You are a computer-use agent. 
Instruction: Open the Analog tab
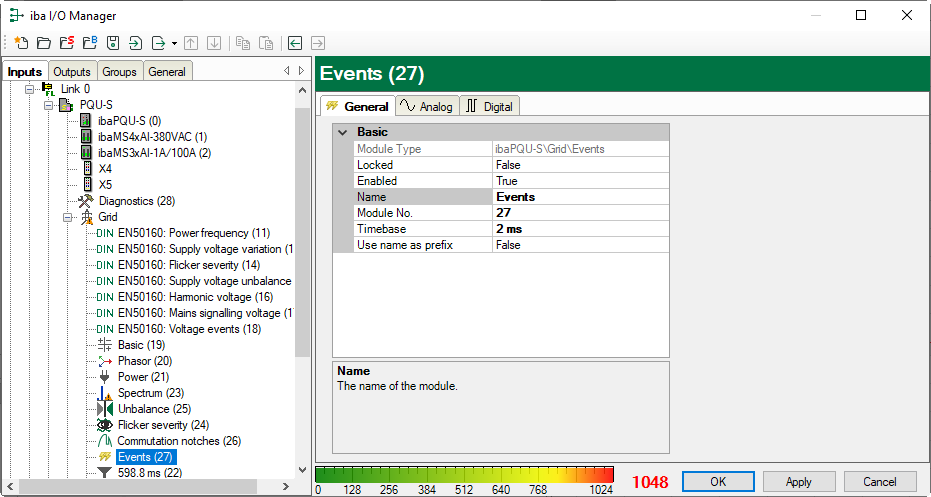[x=426, y=107]
